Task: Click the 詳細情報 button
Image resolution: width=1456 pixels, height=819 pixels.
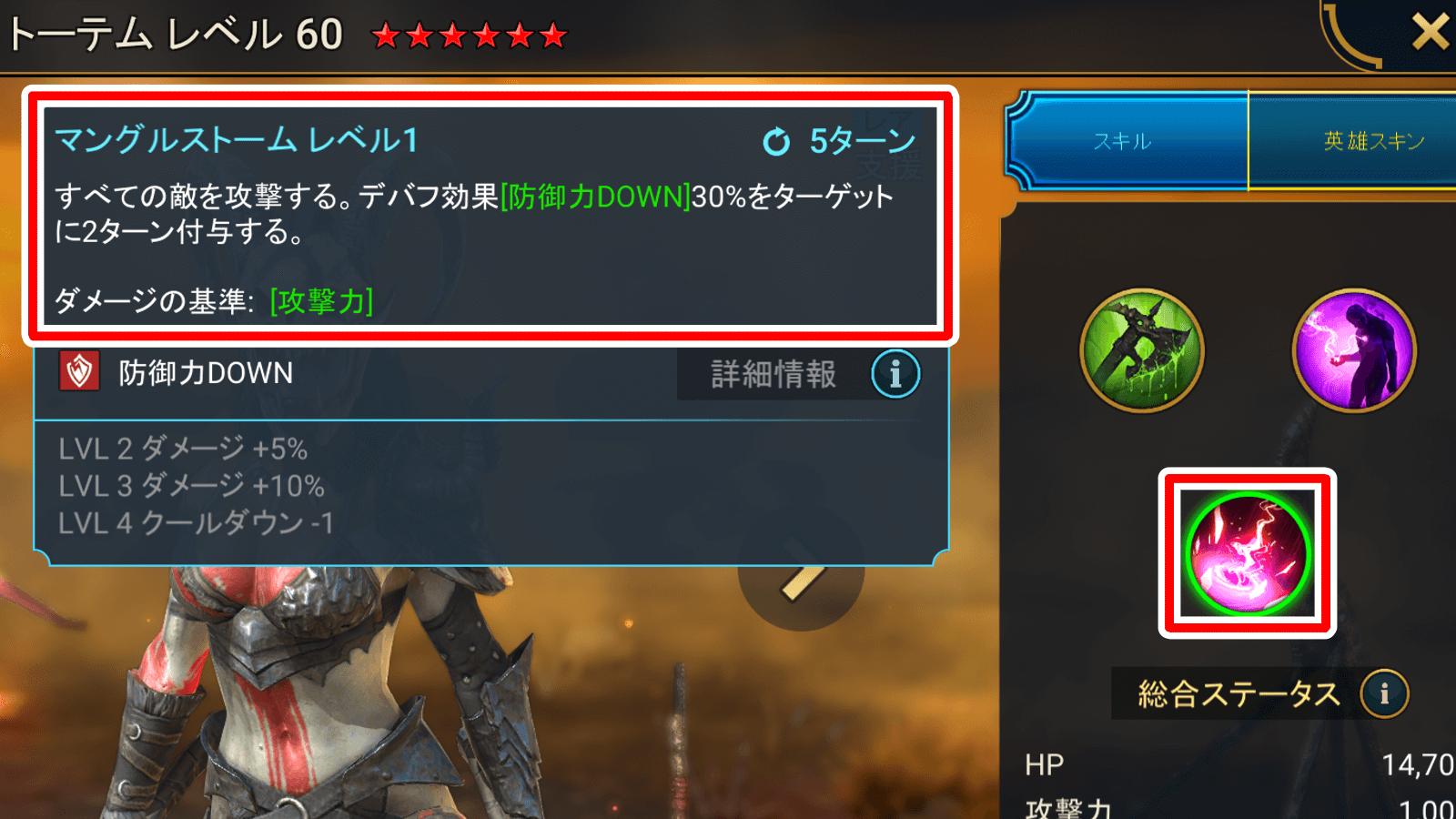Action: click(x=773, y=374)
